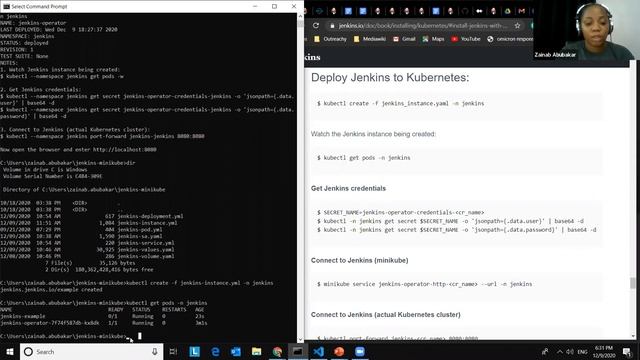Click the Command Prompt scrollbar up arrow
The image size is (640, 360).
(301, 16)
